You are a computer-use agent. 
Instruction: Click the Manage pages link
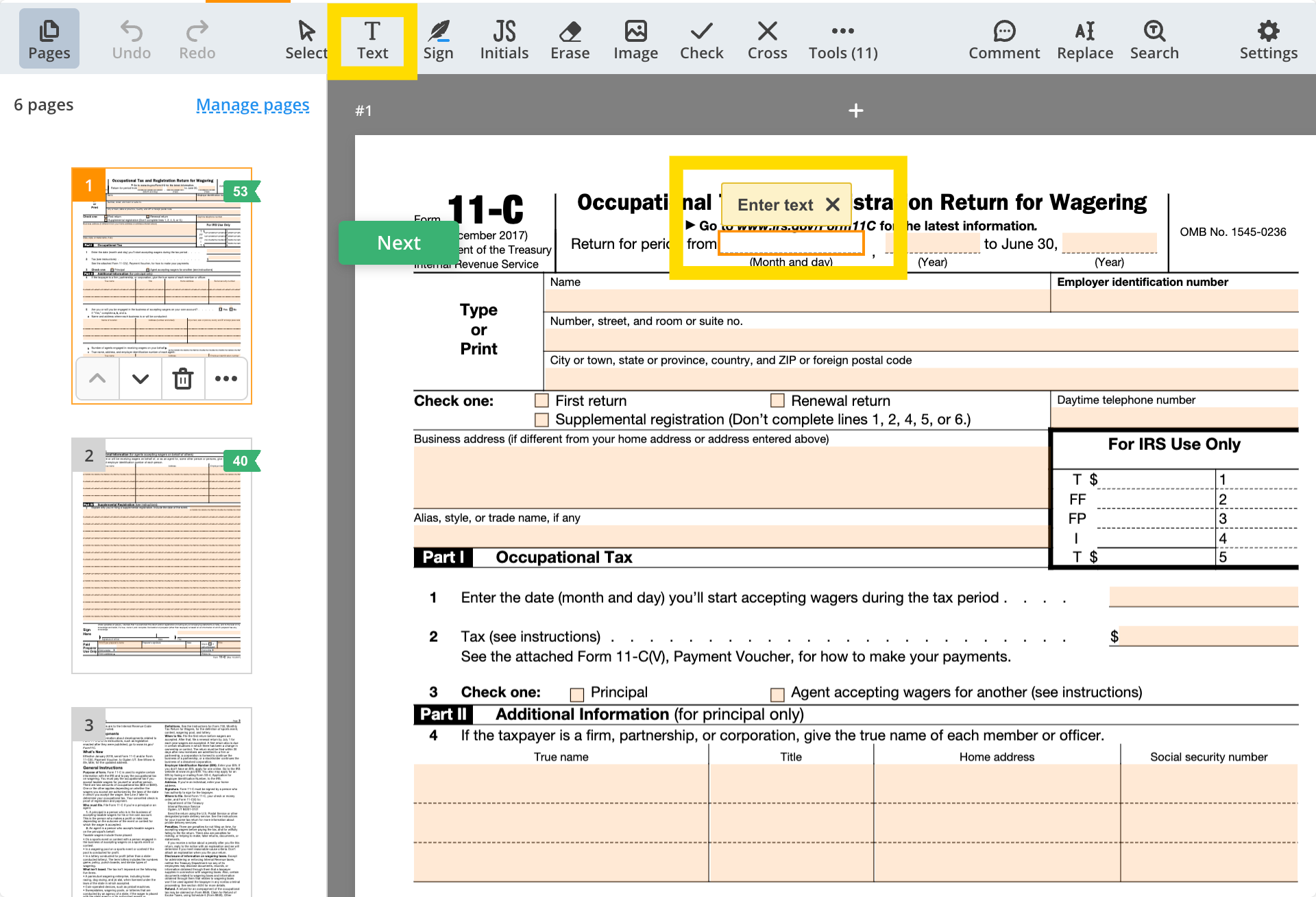[x=252, y=105]
